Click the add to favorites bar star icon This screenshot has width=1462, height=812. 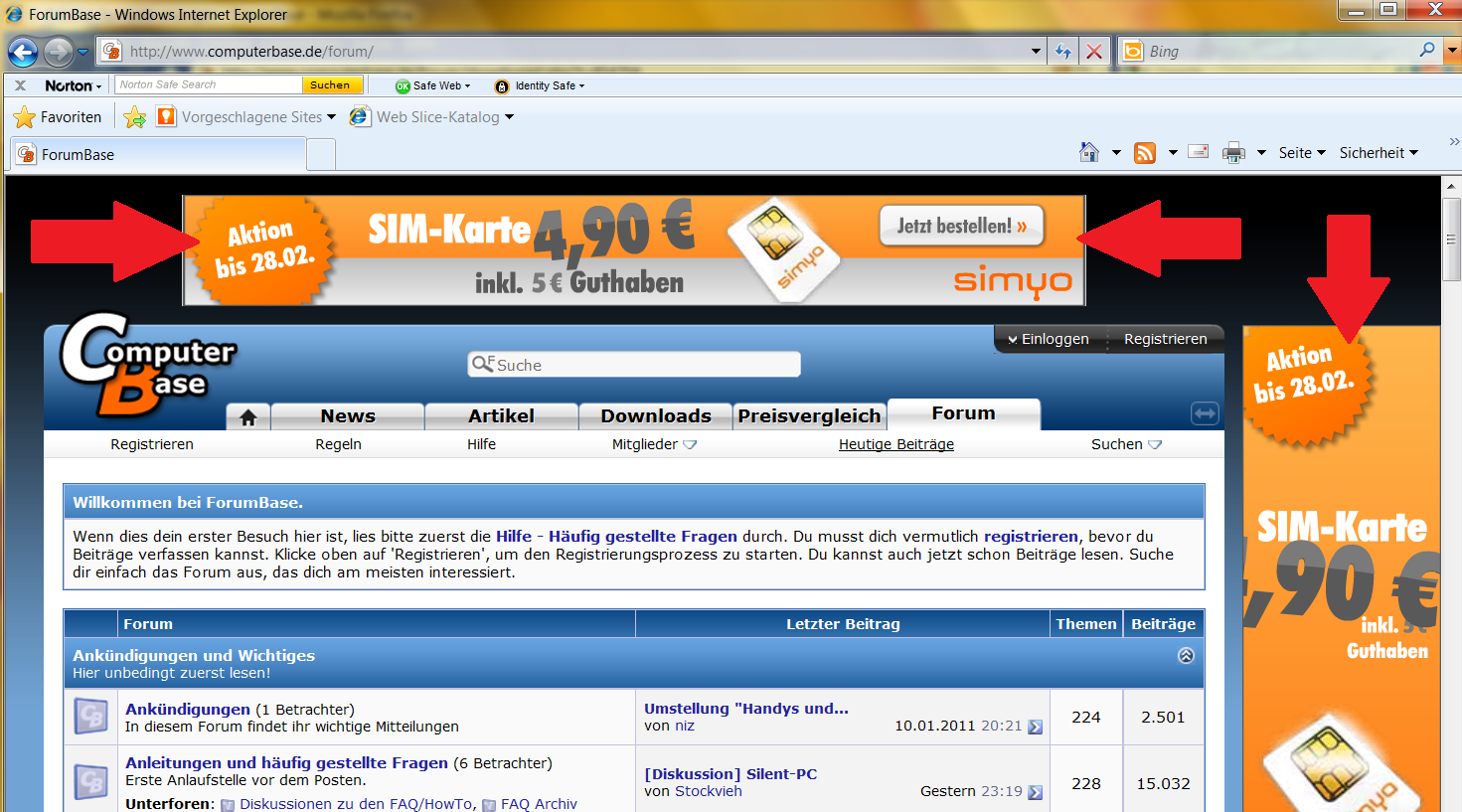click(135, 117)
